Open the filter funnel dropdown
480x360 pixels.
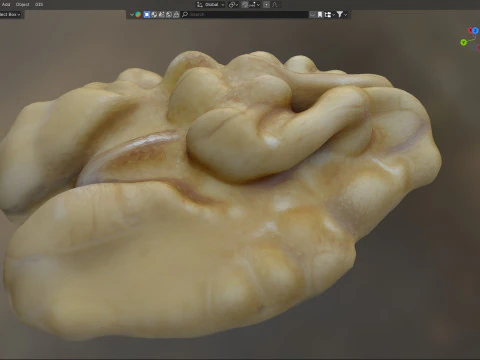tap(342, 14)
